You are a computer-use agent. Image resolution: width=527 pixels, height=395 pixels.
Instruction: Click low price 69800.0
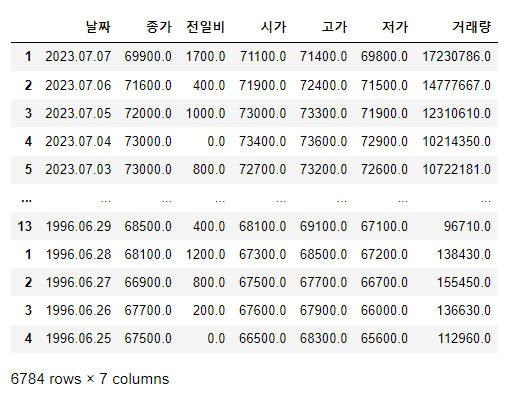pyautogui.click(x=384, y=56)
